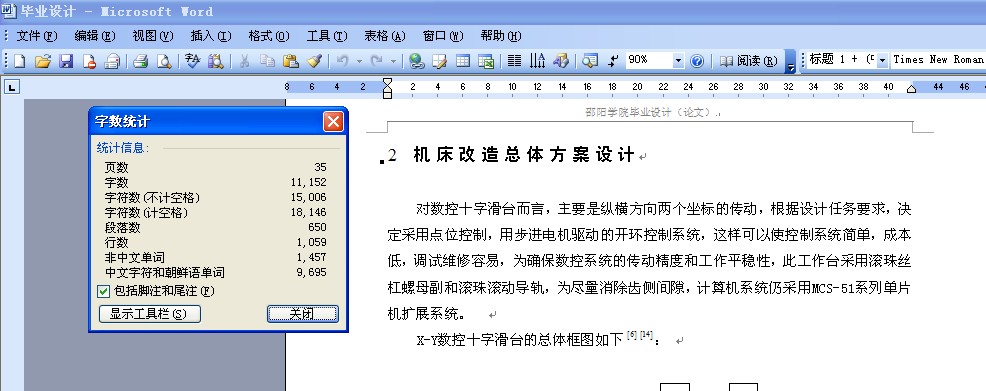Print the document with the printer icon

[140, 61]
